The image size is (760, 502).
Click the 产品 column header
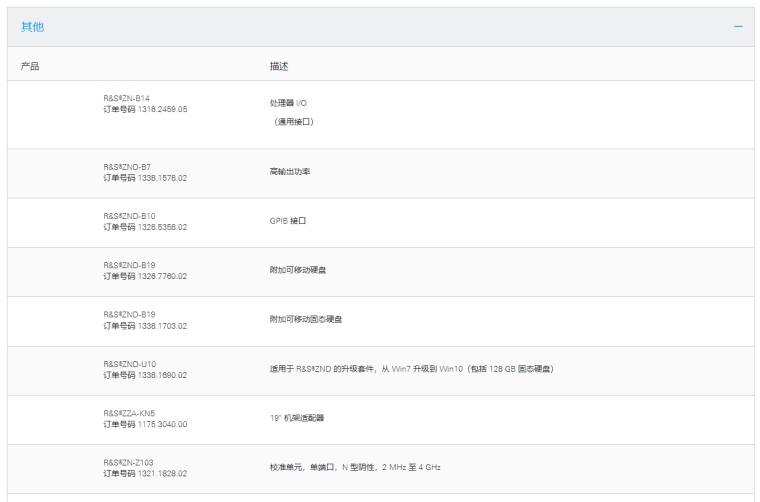click(x=30, y=66)
